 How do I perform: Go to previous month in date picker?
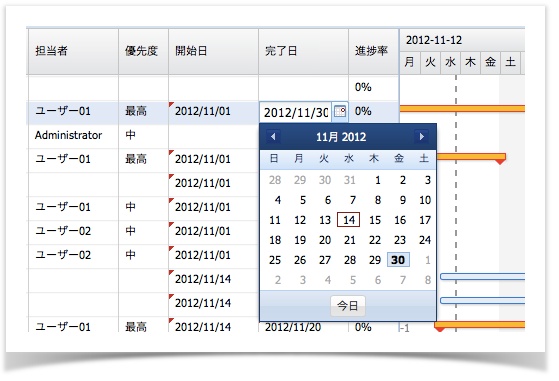273,137
